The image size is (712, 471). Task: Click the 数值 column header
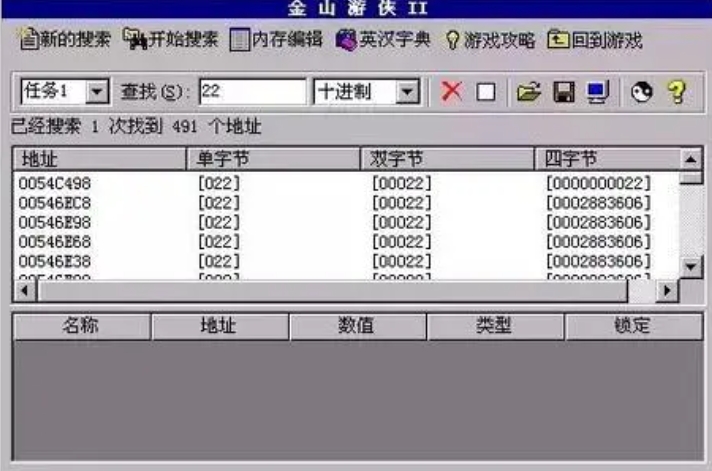click(358, 326)
